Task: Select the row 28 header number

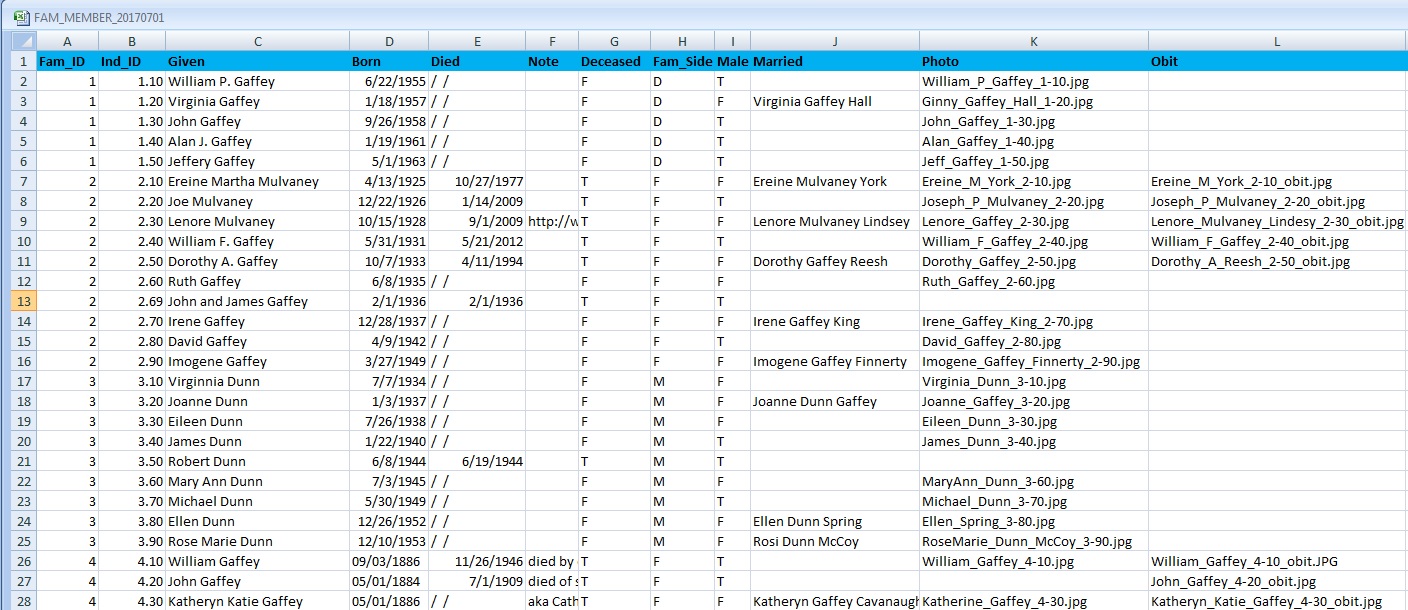Action: tap(23, 601)
